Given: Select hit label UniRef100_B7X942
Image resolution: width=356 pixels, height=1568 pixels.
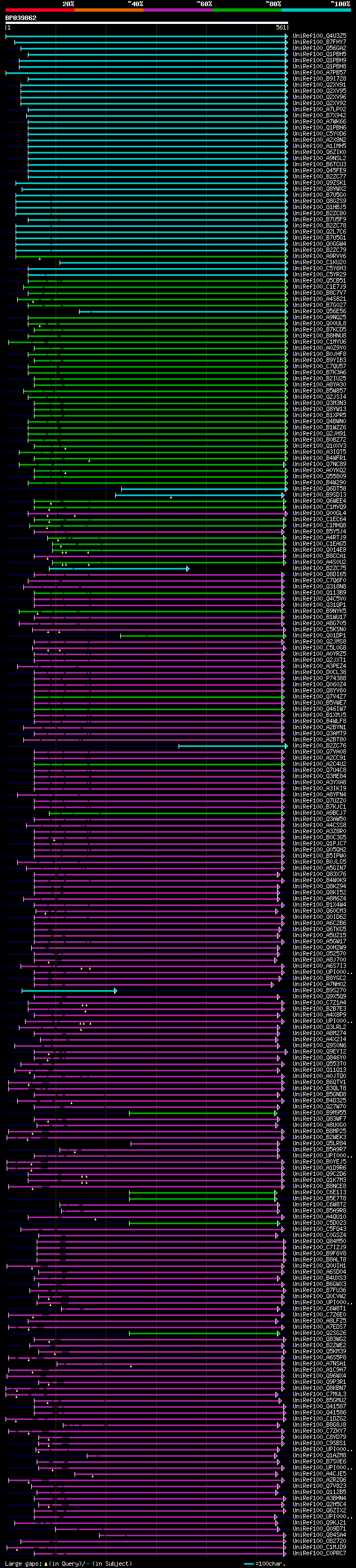Looking at the screenshot, I should pyautogui.click(x=319, y=116).
